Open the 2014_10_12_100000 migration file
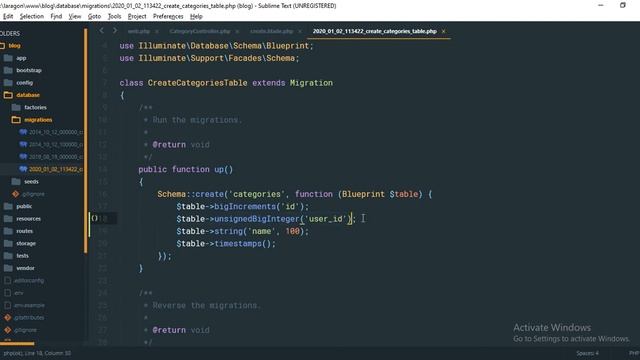Image resolution: width=640 pixels, height=360 pixels. pos(56,144)
